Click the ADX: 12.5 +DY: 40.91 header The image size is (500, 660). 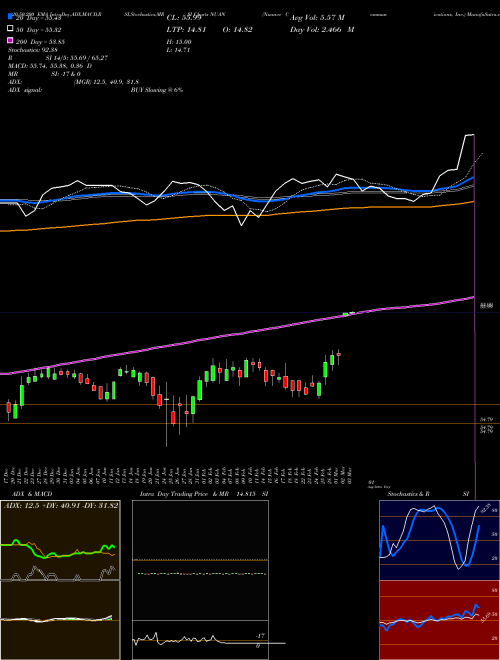[x=61, y=505]
